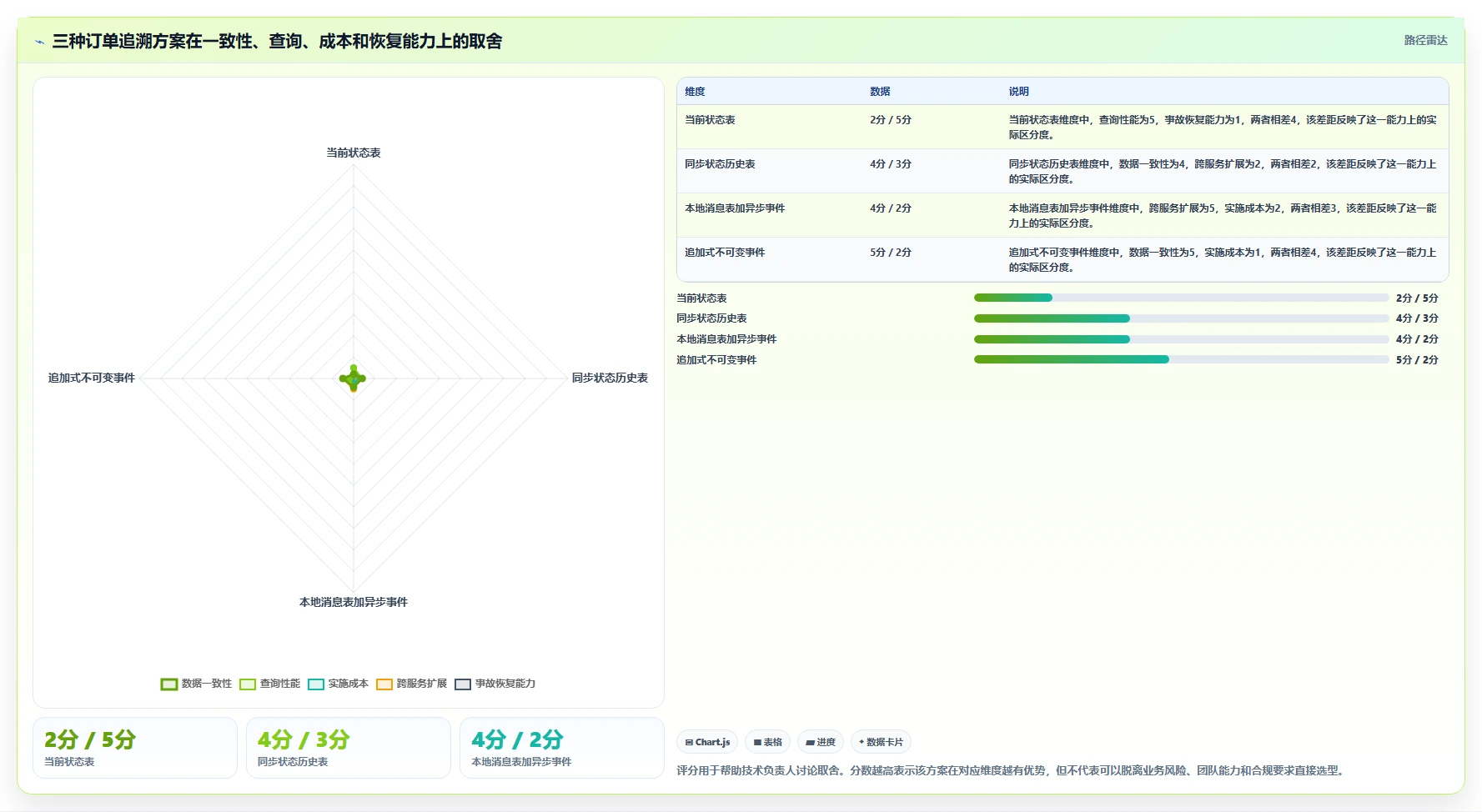Toggle the 跨服务扩展 legend dataset

coord(411,684)
